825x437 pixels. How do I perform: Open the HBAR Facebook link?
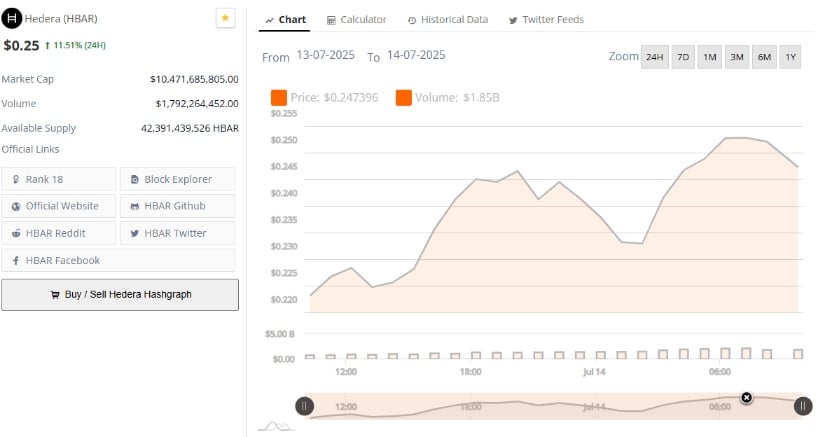118,260
